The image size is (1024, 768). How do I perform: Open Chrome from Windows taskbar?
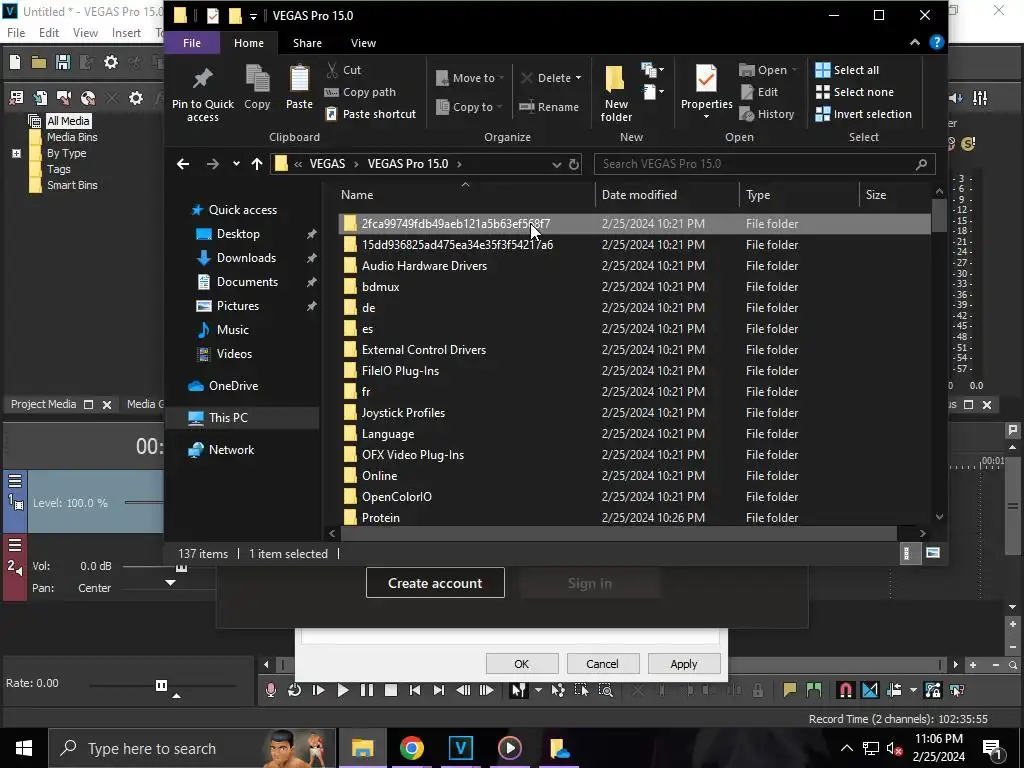coord(411,748)
